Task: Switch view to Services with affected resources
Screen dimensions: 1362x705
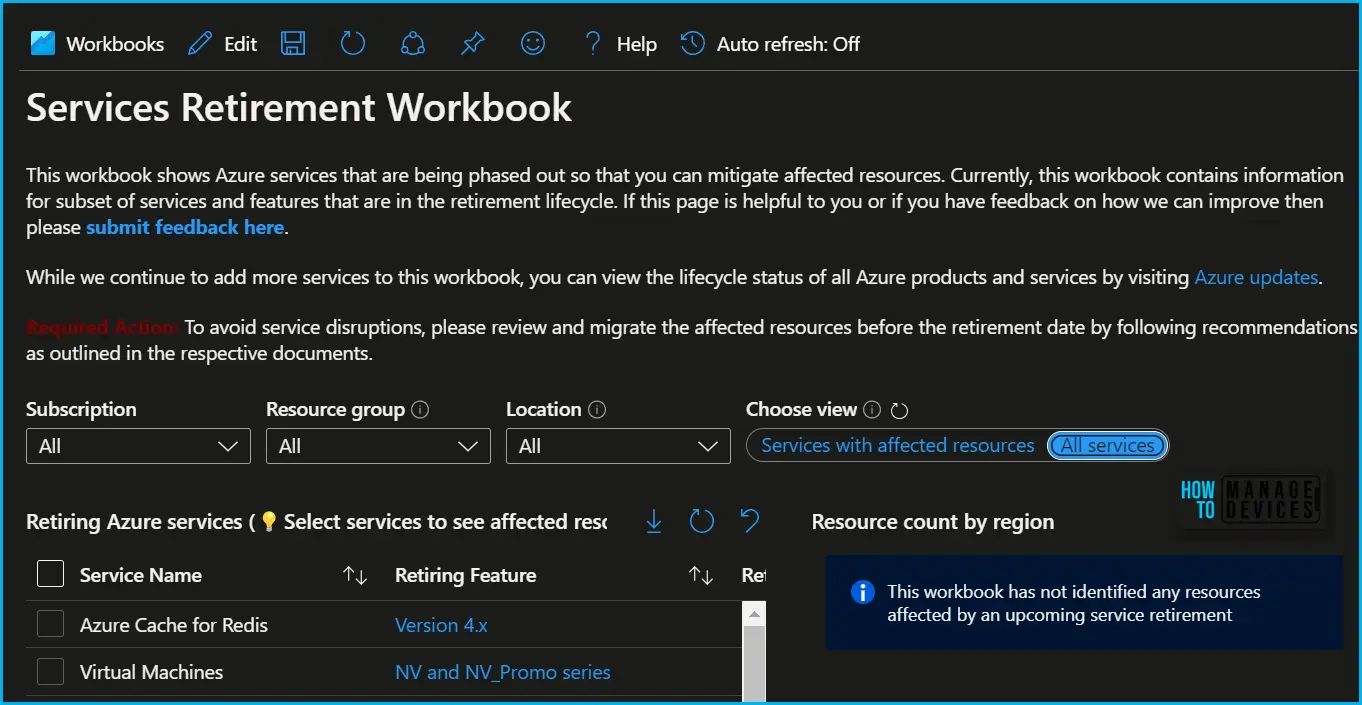Action: 898,446
